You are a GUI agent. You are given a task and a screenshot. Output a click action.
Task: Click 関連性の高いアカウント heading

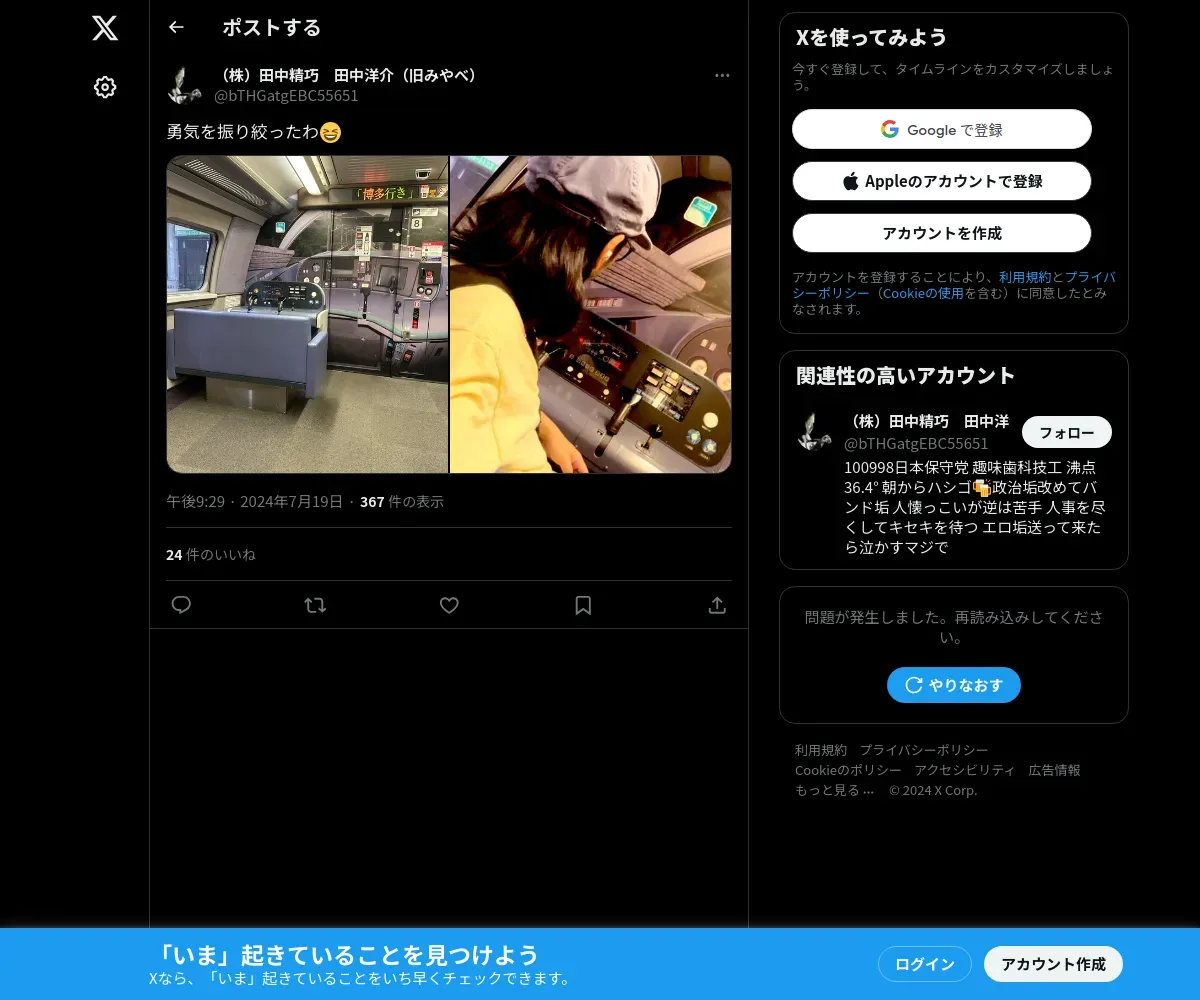(x=906, y=376)
